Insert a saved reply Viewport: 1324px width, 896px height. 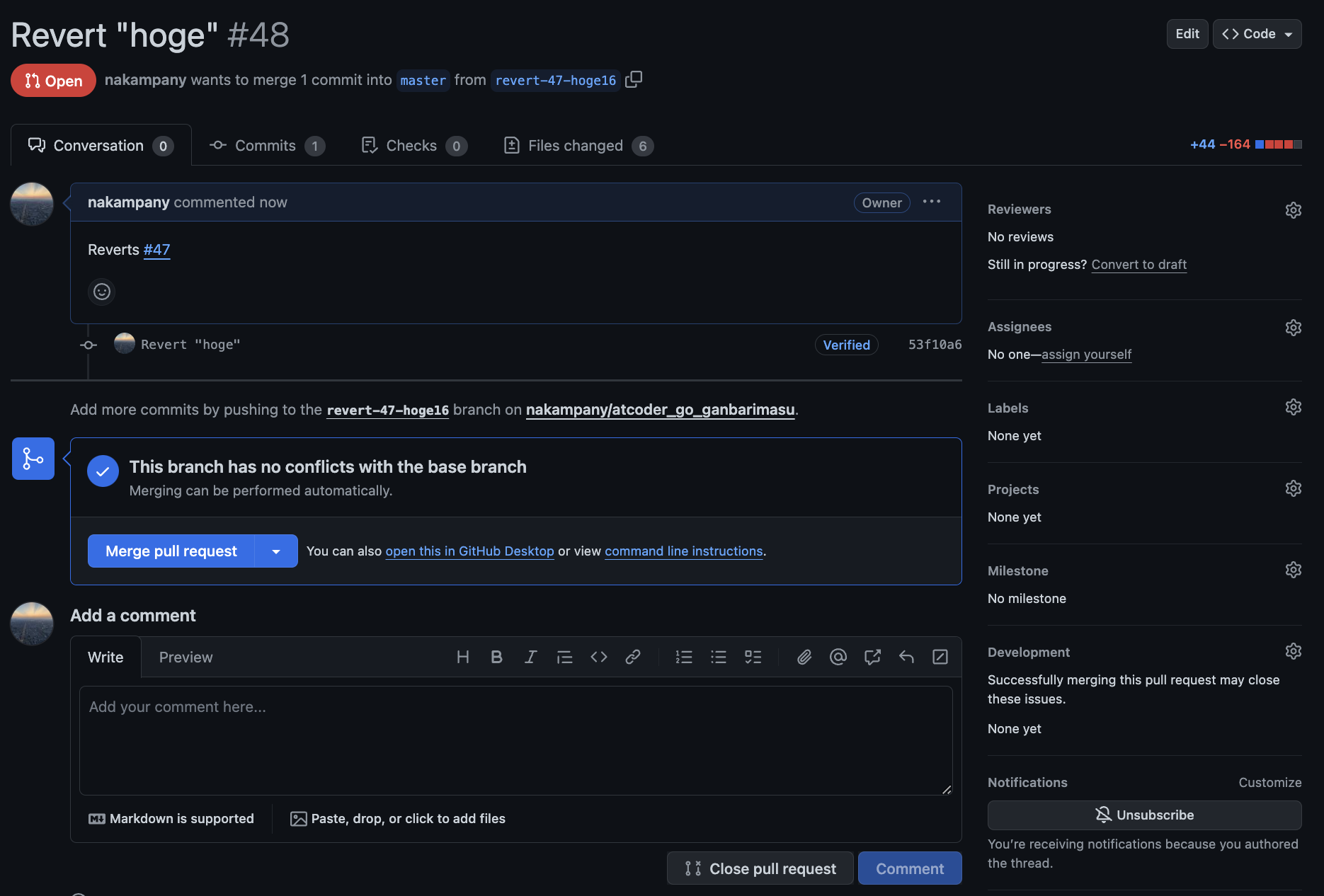[x=906, y=657]
